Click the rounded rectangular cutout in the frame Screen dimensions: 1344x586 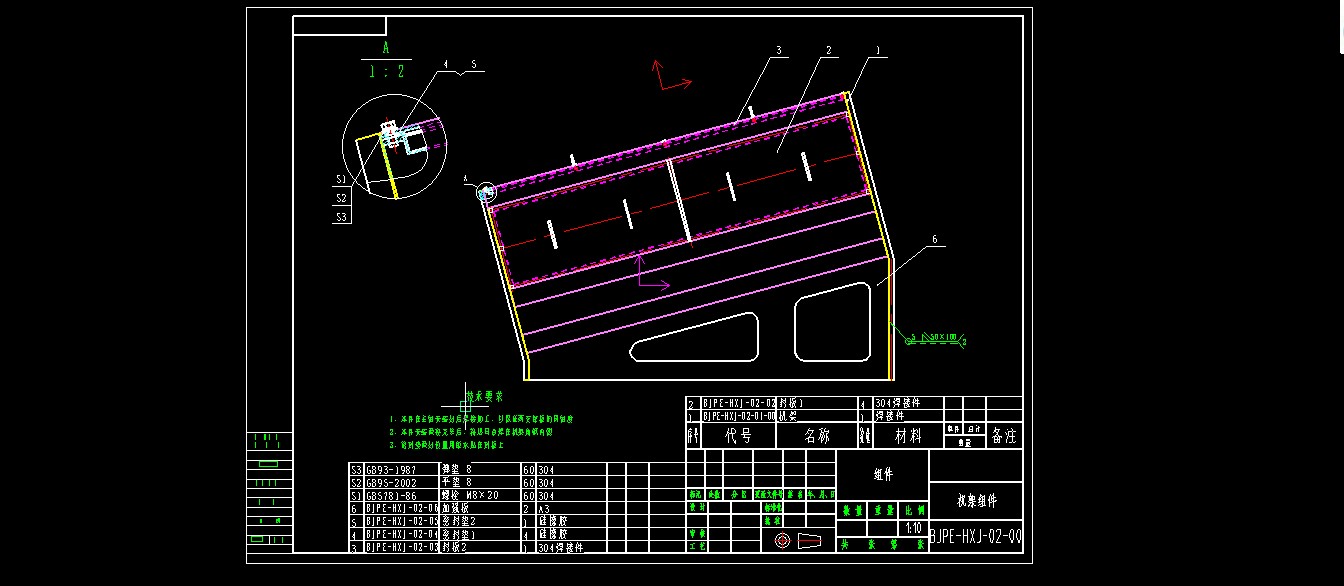[x=833, y=321]
